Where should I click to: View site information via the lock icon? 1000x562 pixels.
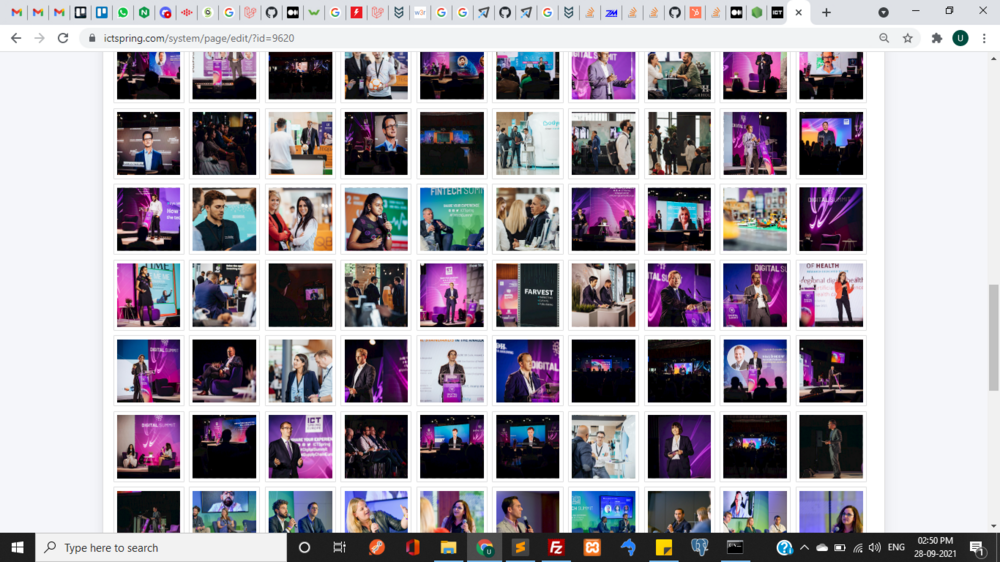pos(92,38)
